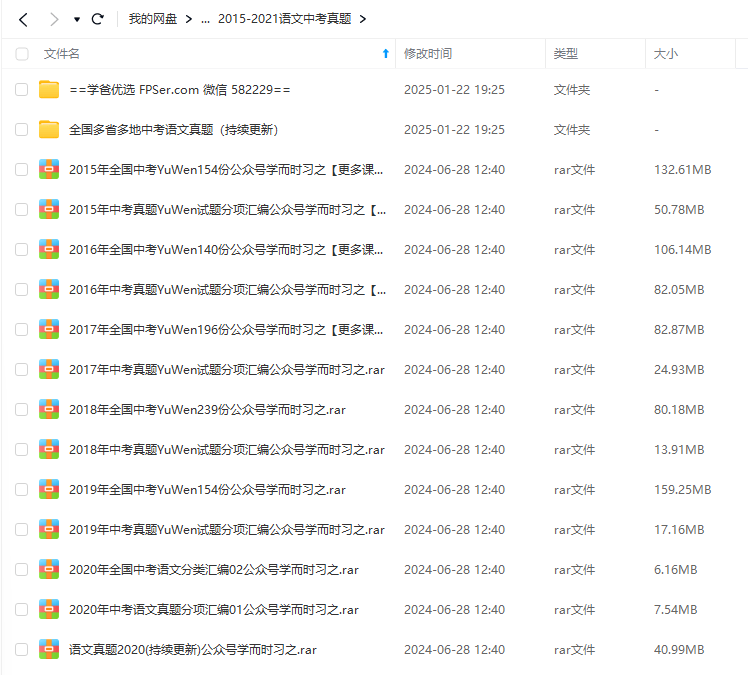Select checkbox for 2018年全国中考YuWen239份 file
The image size is (748, 675).
21,410
